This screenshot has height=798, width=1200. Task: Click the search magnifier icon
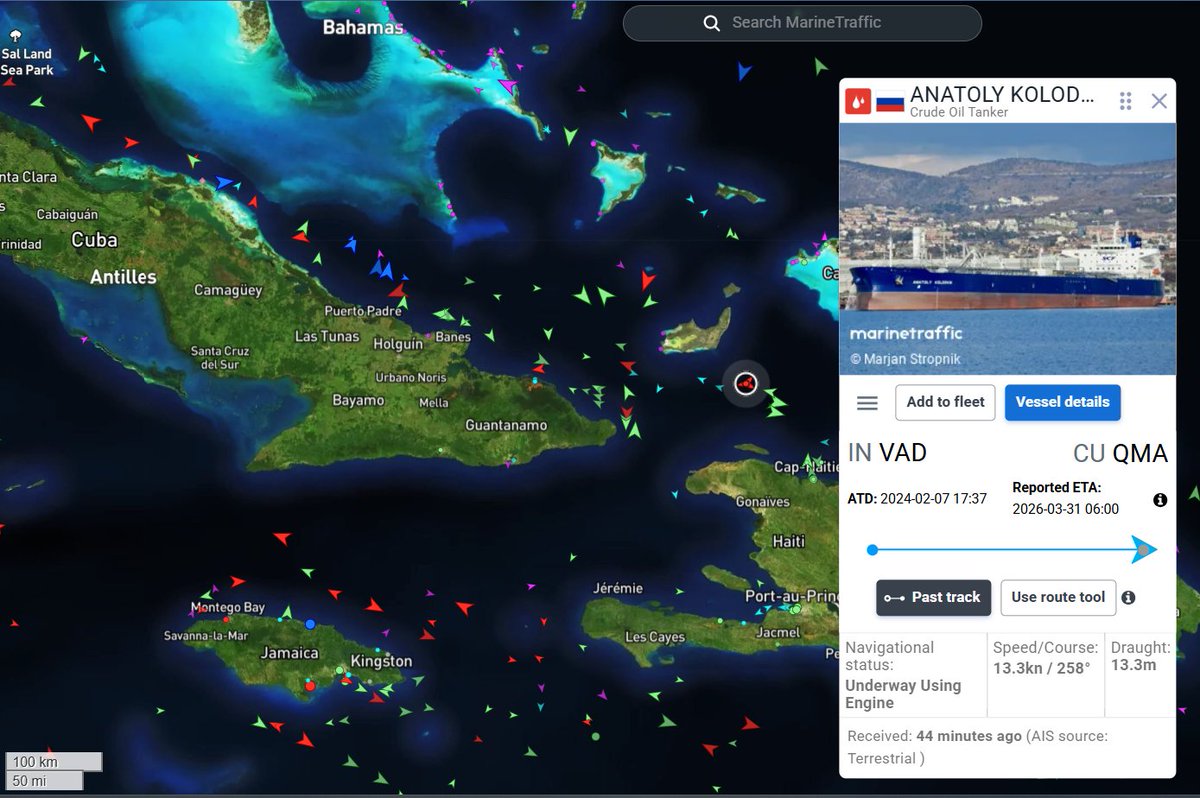710,23
